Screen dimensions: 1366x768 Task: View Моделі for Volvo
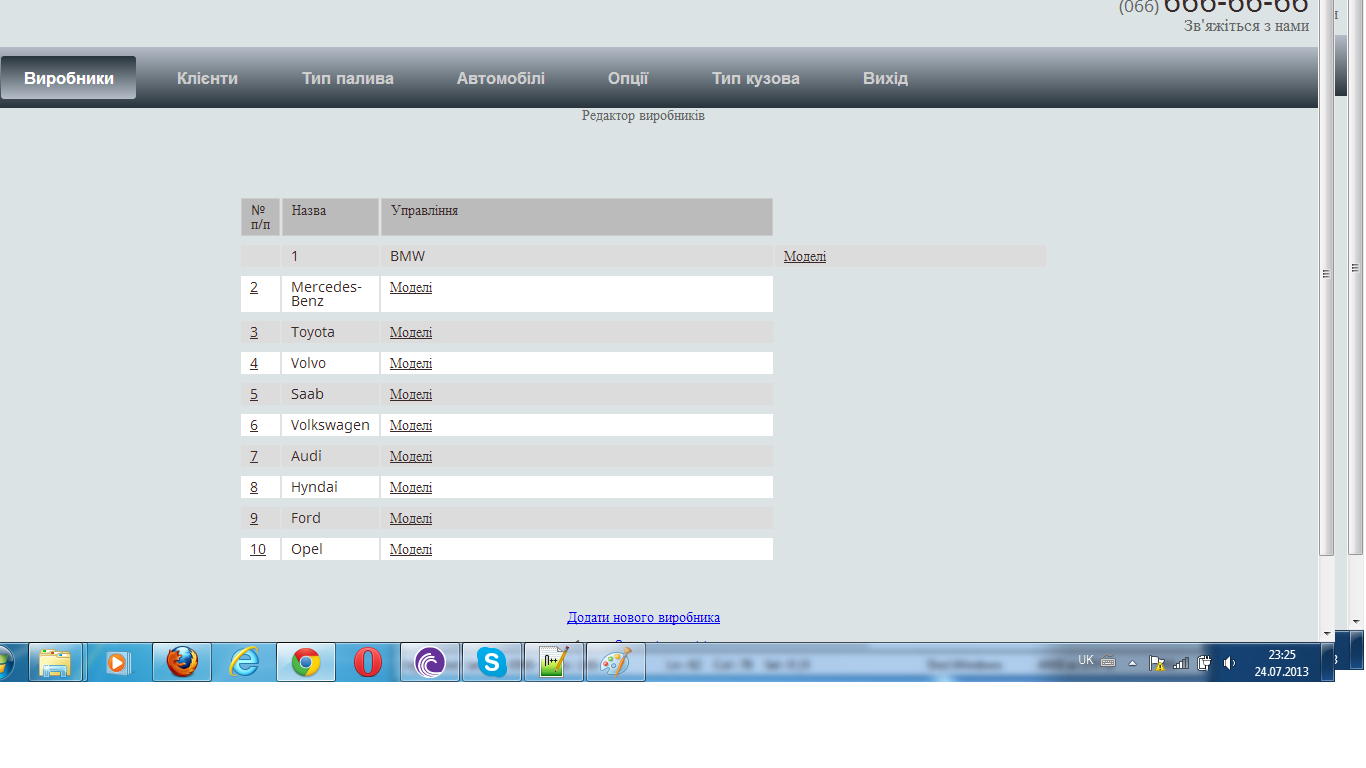coord(411,364)
